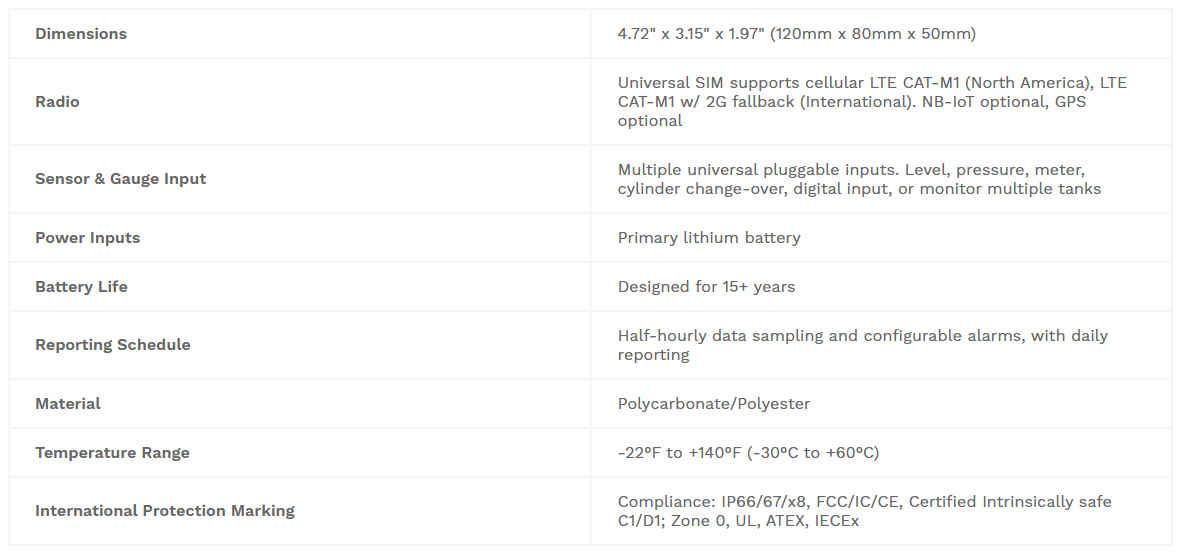Image resolution: width=1185 pixels, height=559 pixels.
Task: Select the Polycarbonate/Polyester value
Action: click(x=713, y=404)
